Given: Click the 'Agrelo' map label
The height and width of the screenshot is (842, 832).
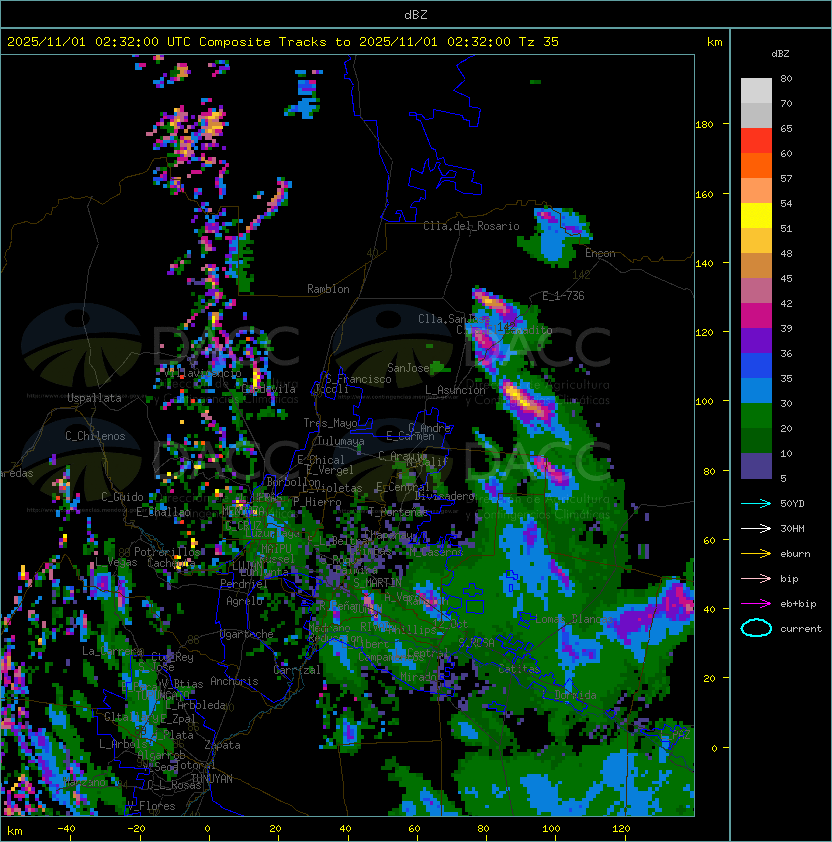Looking at the screenshot, I should [x=244, y=601].
